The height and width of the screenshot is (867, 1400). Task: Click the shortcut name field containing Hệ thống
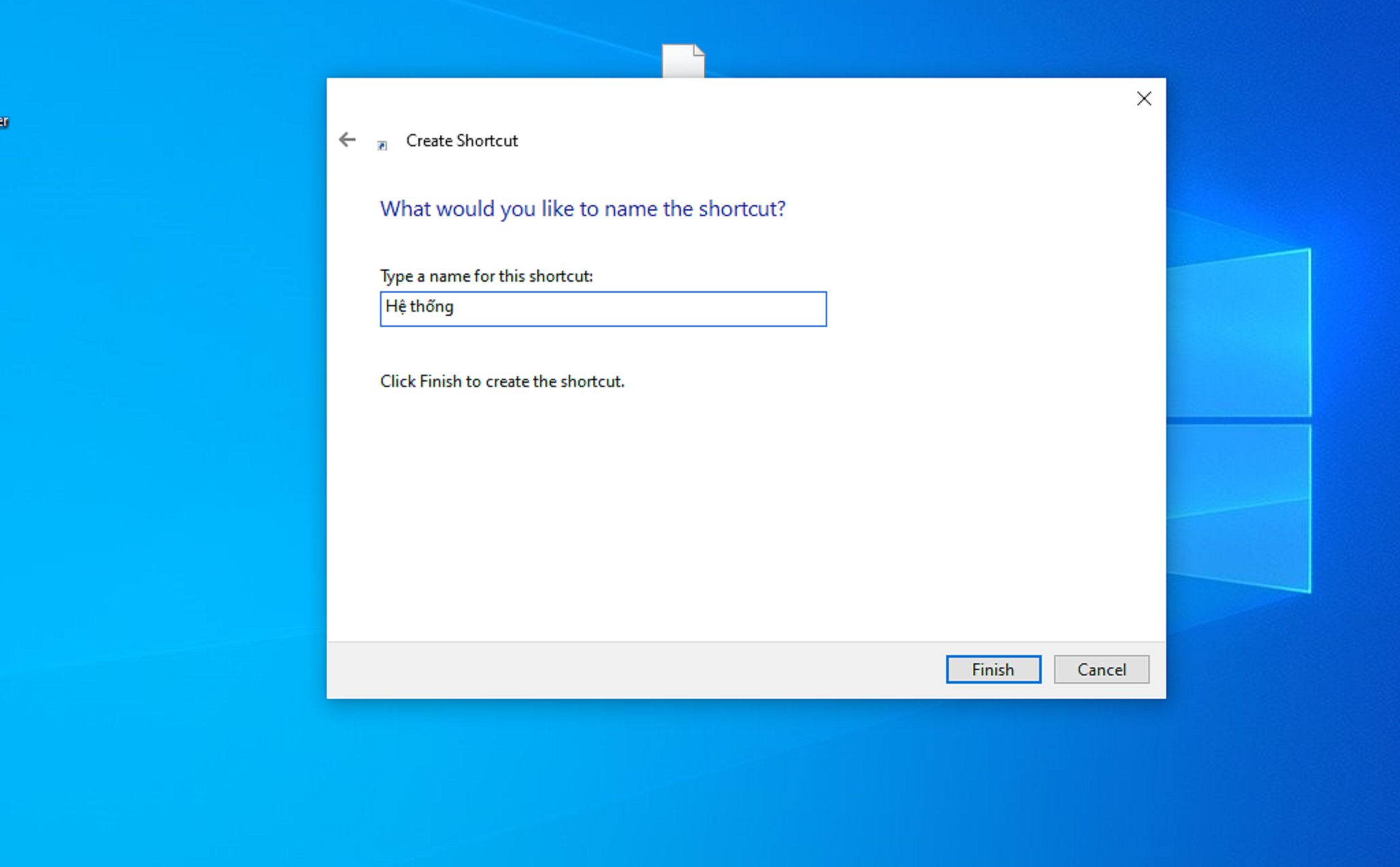(x=603, y=309)
